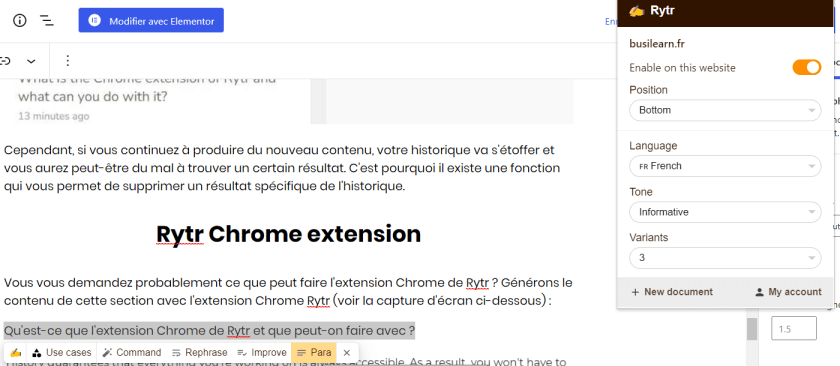Click New document in Rytr panel
This screenshot has height=366, width=840.
coord(672,292)
